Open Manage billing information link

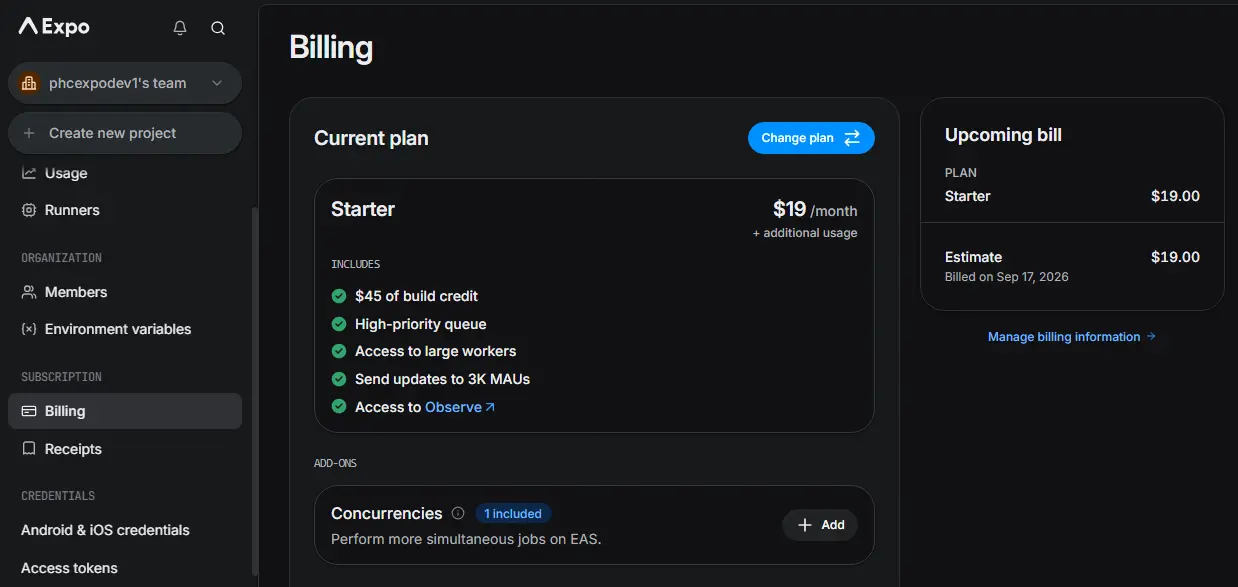coord(1072,337)
